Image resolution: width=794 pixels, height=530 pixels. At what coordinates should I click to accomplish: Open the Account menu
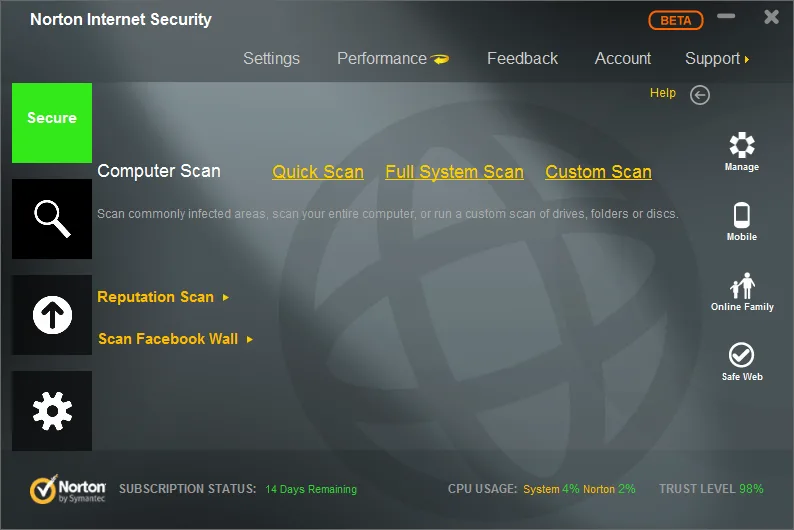(623, 59)
